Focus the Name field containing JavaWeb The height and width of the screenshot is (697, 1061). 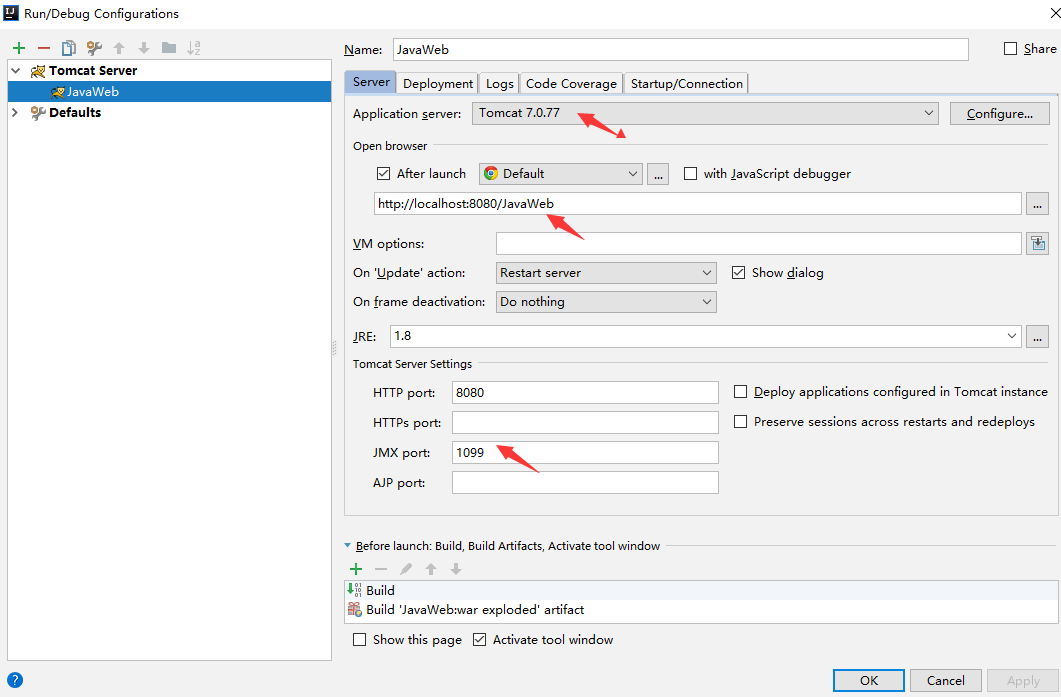(x=680, y=49)
